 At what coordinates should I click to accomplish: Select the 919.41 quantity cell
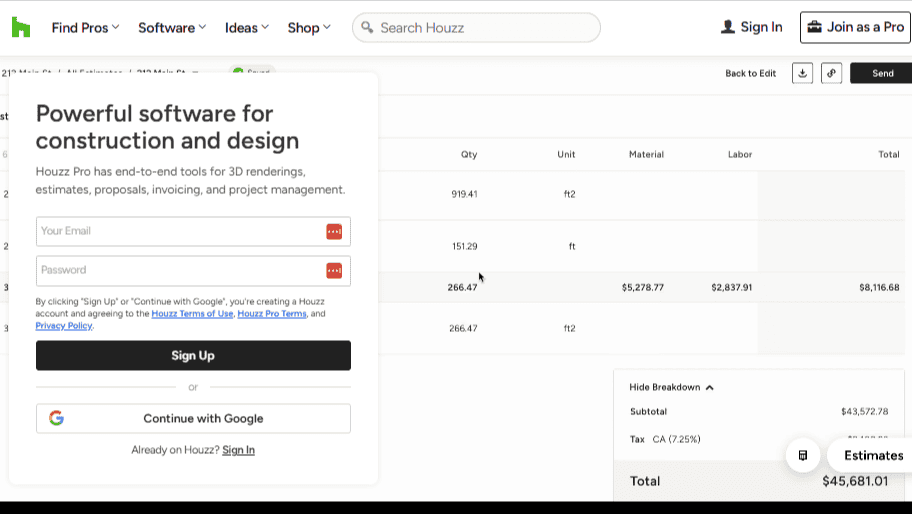[464, 194]
